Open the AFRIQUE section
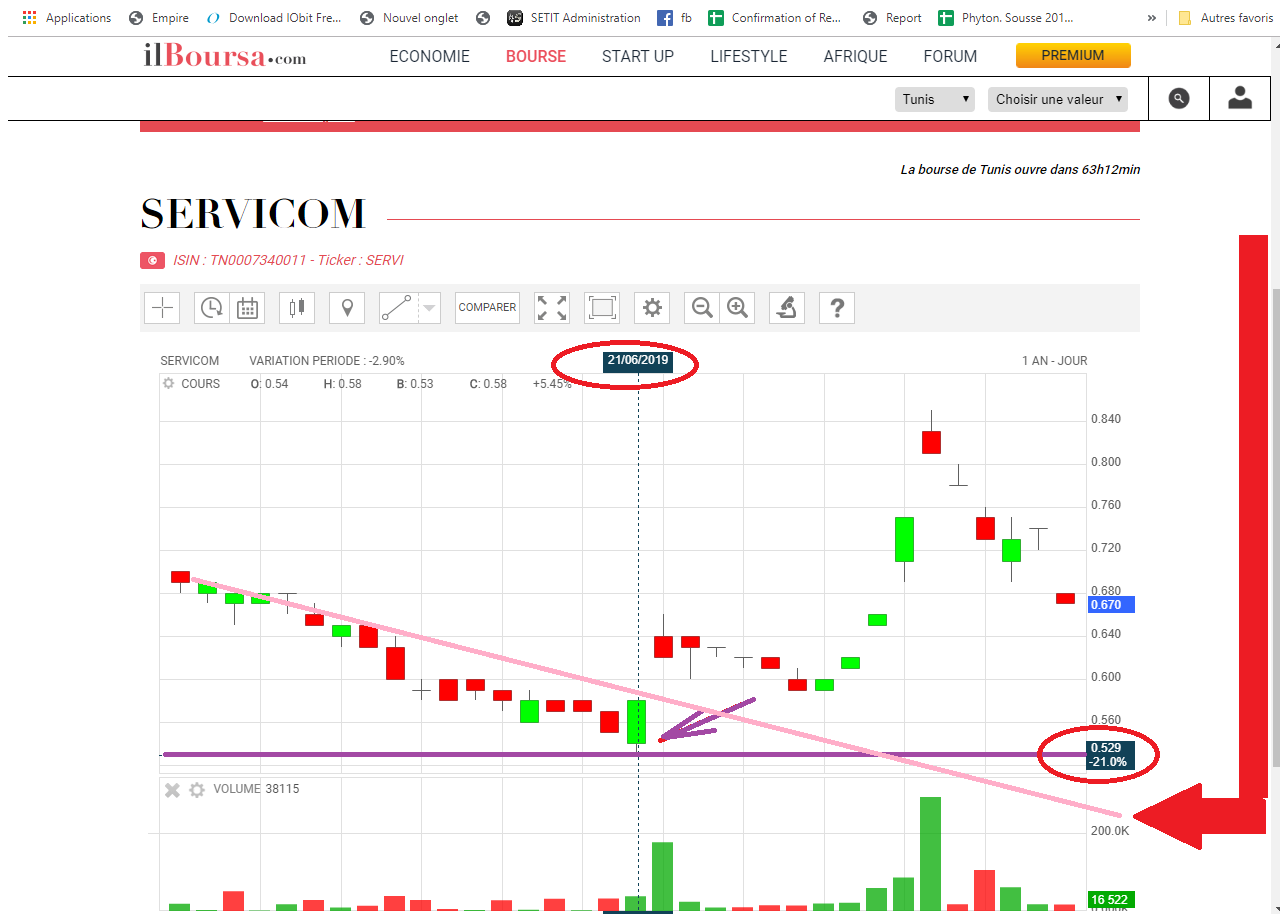This screenshot has height=914, width=1282. tap(855, 56)
